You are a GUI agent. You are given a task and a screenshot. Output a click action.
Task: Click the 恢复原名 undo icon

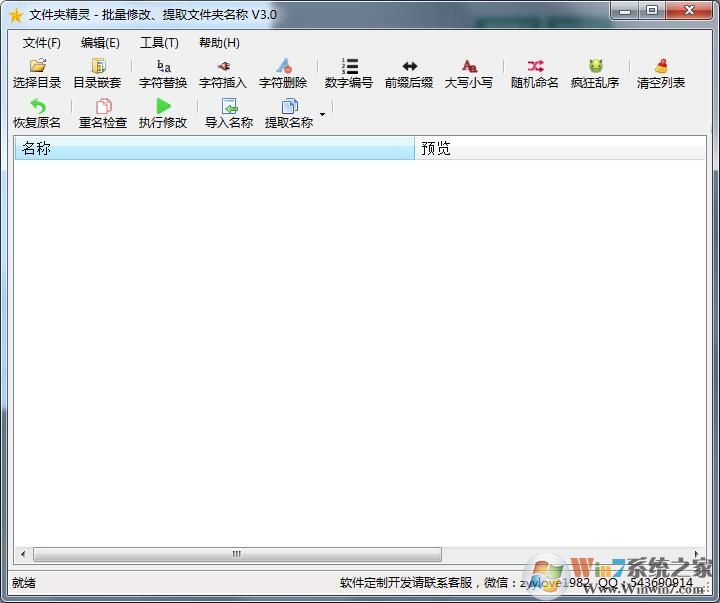[x=38, y=106]
